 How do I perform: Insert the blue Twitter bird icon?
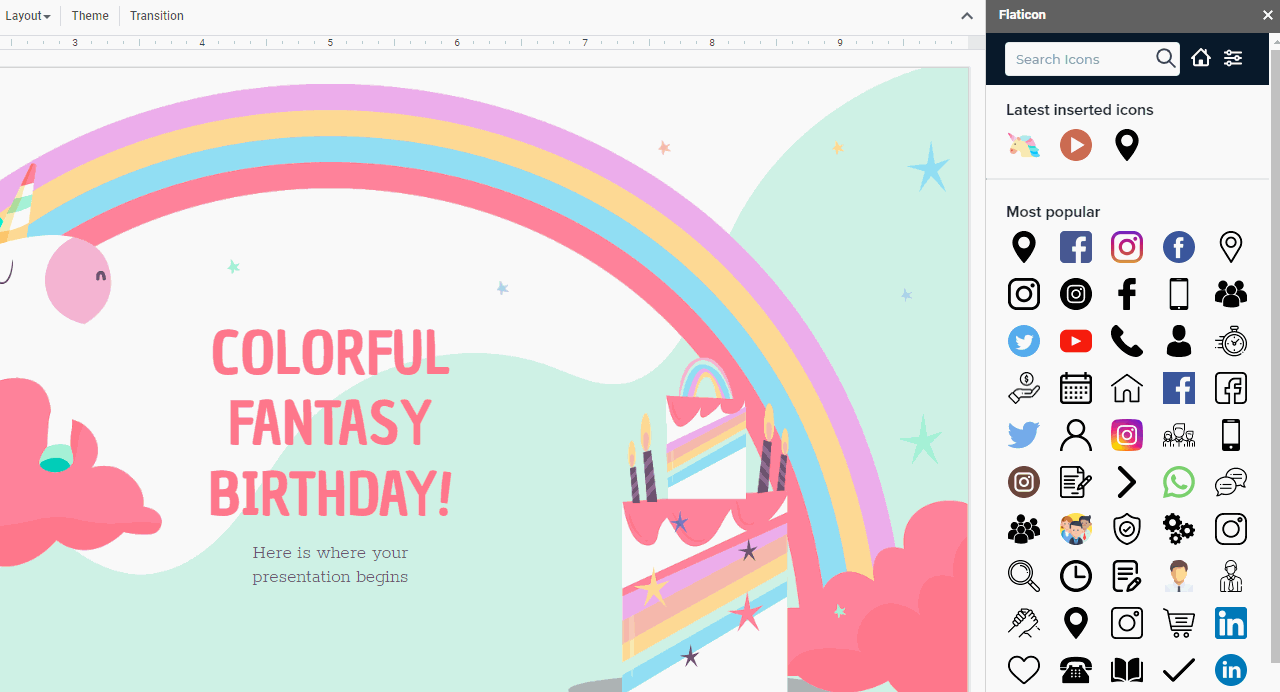pyautogui.click(x=1024, y=435)
